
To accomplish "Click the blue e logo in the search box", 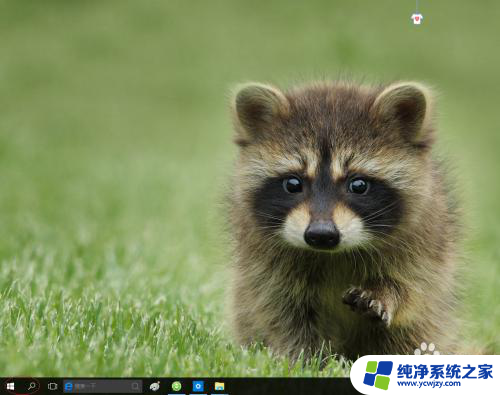I will tap(69, 386).
